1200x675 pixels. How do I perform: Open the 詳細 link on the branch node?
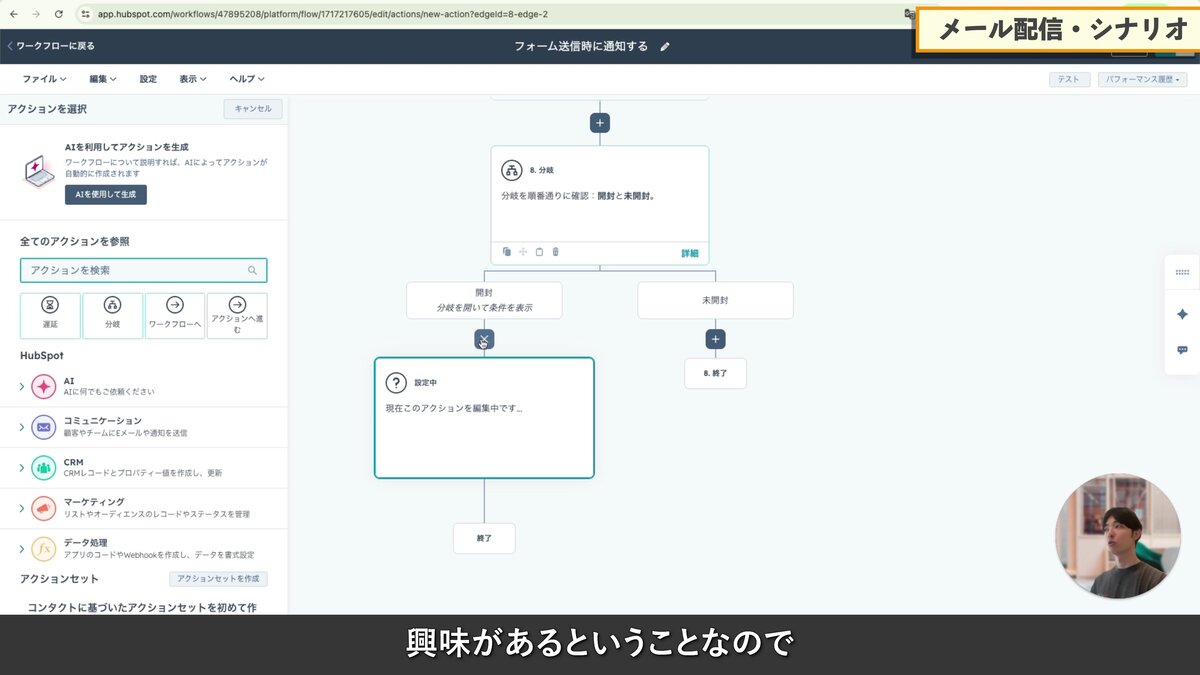point(689,251)
